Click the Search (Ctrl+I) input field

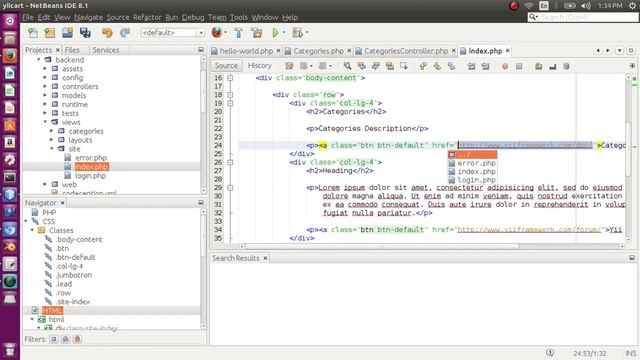[583, 17]
